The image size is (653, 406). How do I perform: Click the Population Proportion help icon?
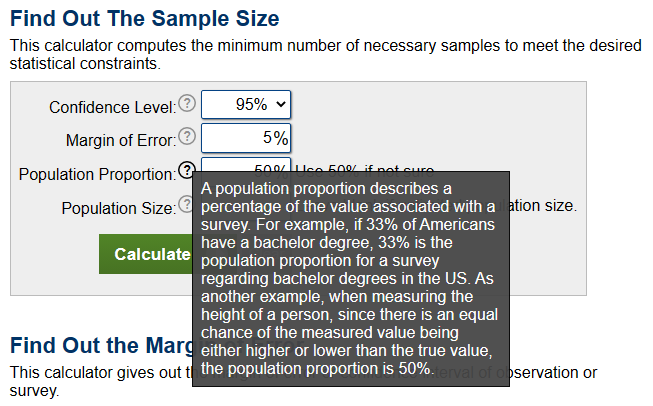(186, 171)
